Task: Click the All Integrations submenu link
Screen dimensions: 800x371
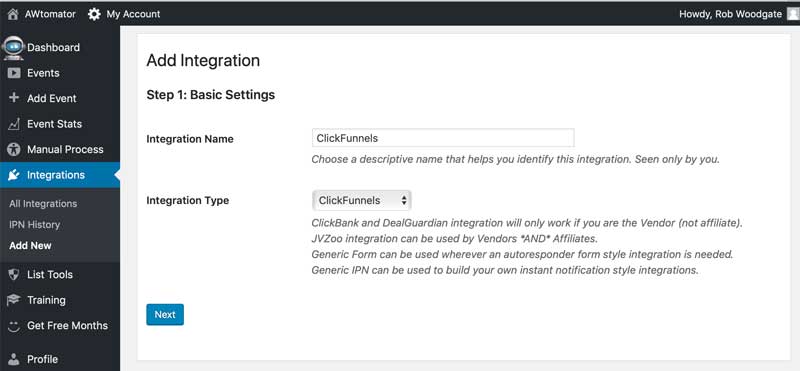Action: pyautogui.click(x=43, y=204)
